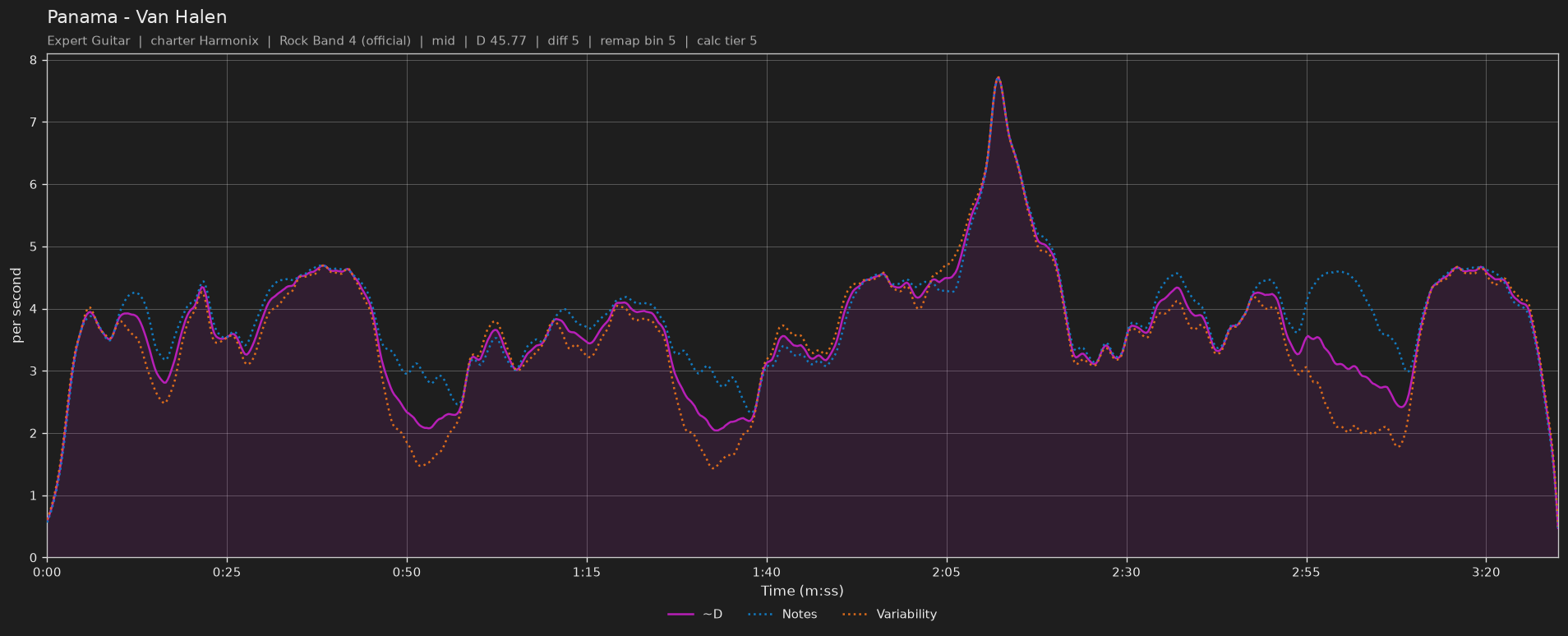Click the '0:25' x-axis tick label
This screenshot has height=636, width=1568.
click(x=227, y=572)
